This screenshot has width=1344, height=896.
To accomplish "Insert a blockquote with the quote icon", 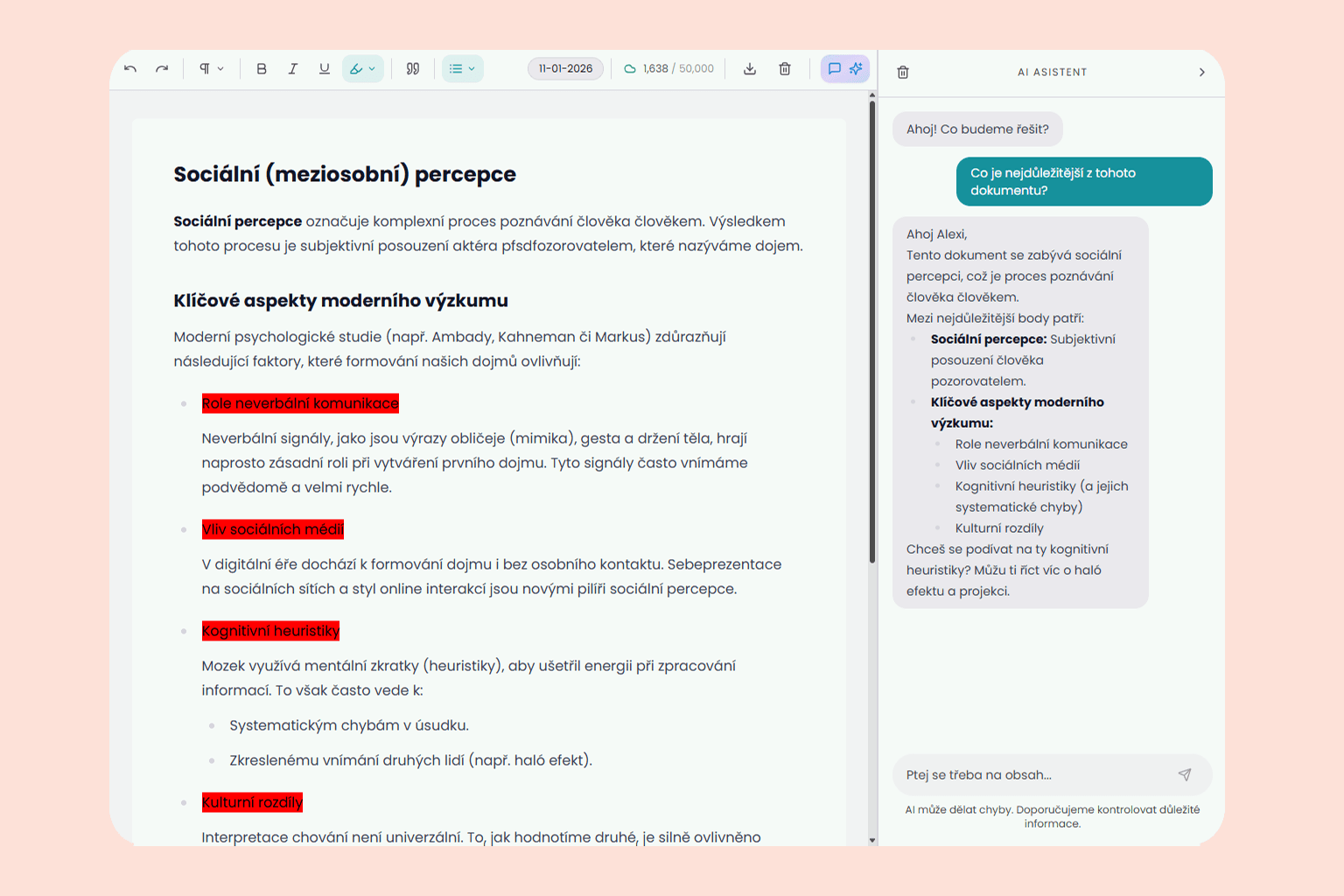I will 413,69.
